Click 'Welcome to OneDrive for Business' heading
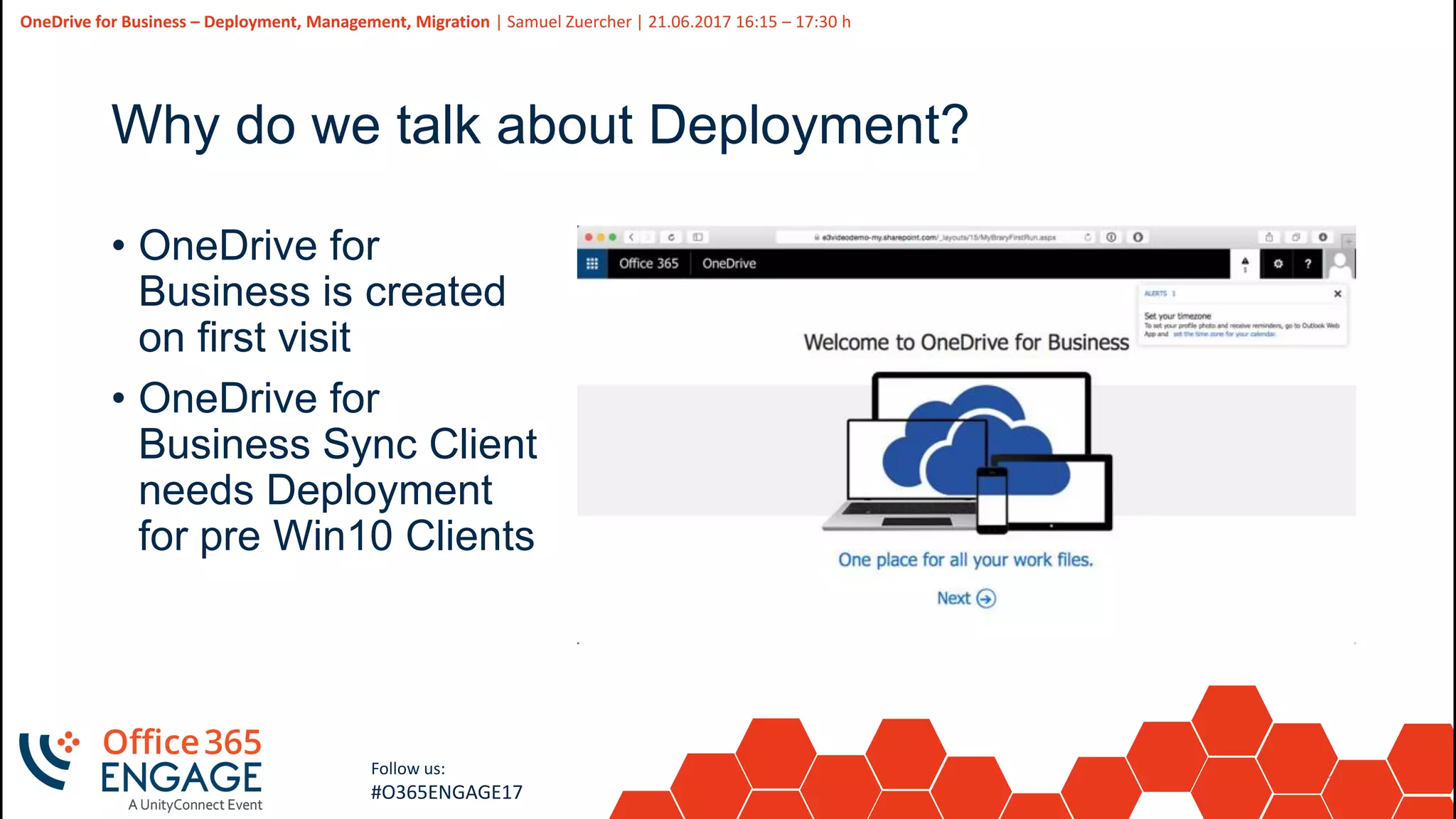This screenshot has height=819, width=1456. pyautogui.click(x=966, y=343)
